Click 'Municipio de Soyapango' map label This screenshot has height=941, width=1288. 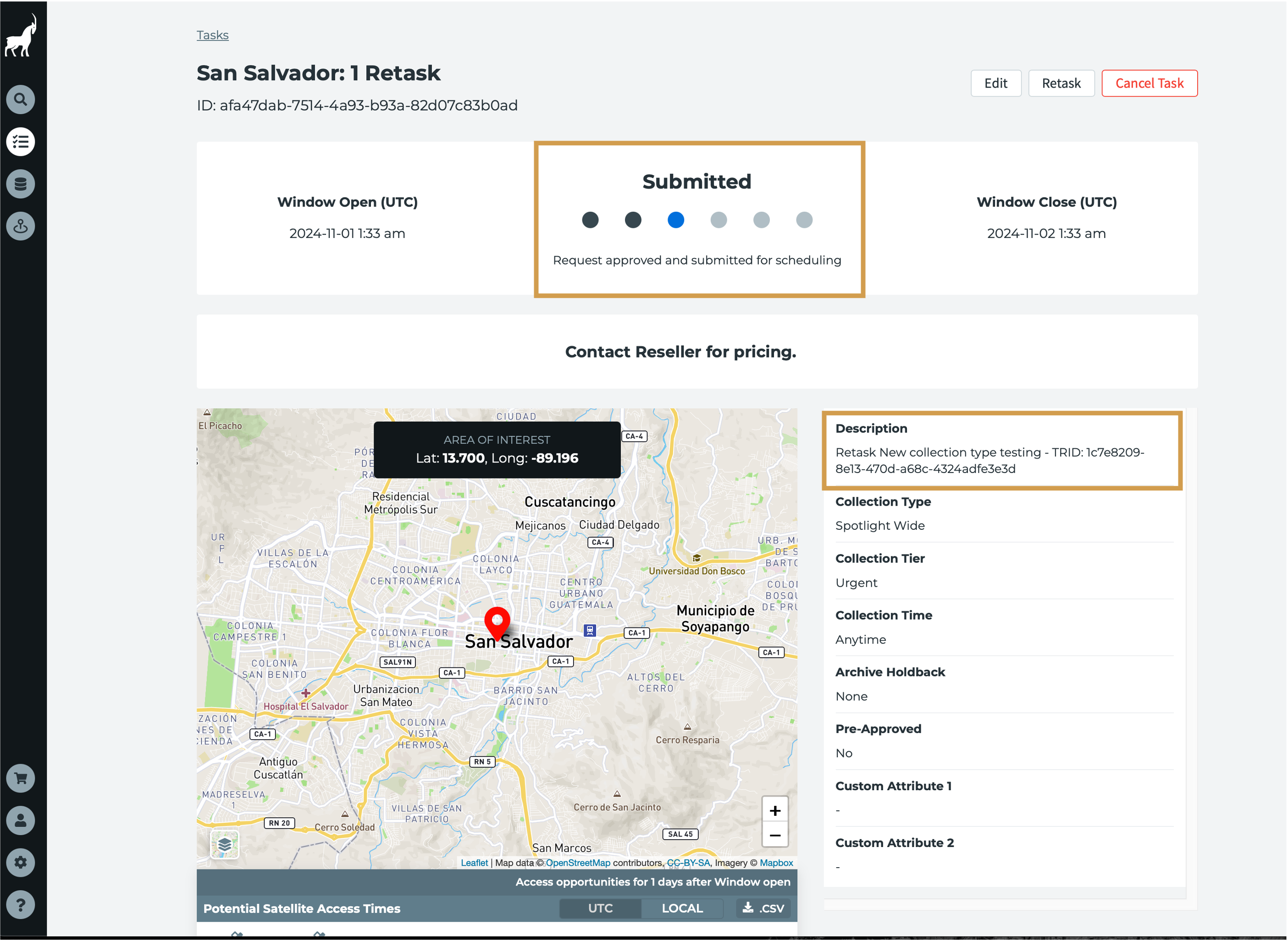pos(715,619)
